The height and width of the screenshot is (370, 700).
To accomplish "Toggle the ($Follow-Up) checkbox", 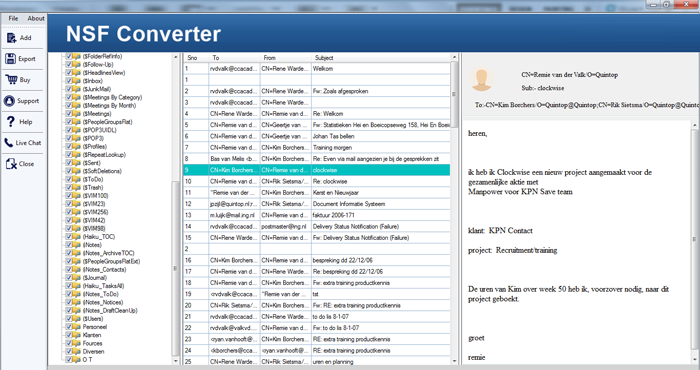I will (69, 64).
